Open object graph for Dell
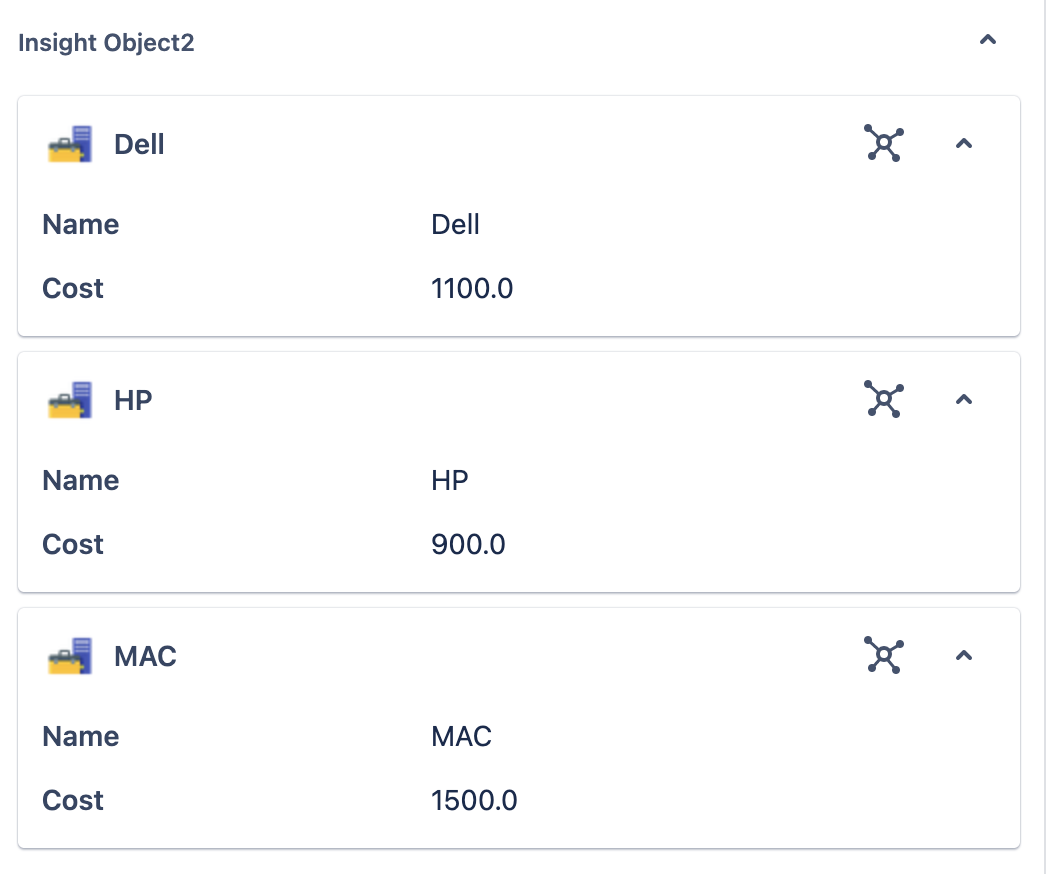Viewport: 1064px width, 874px height. [x=883, y=144]
